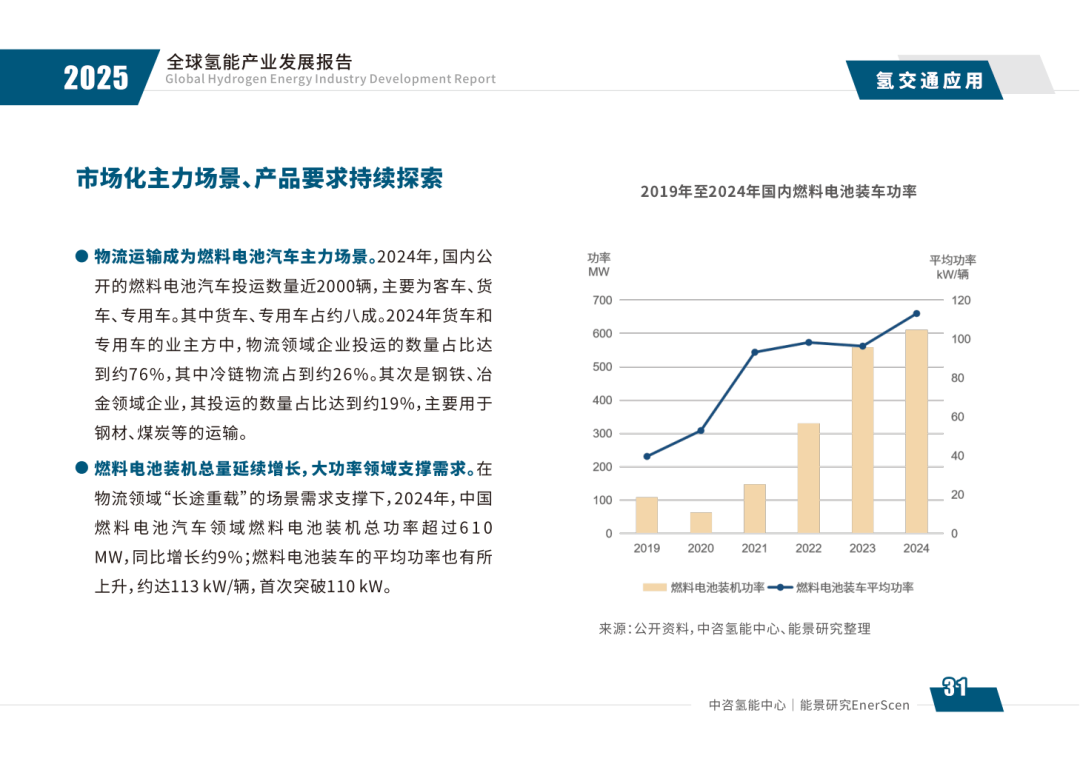1080x764 pixels.
Task: Click the bullet dot before 燃料电池装机 paragraph
Action: point(80,465)
